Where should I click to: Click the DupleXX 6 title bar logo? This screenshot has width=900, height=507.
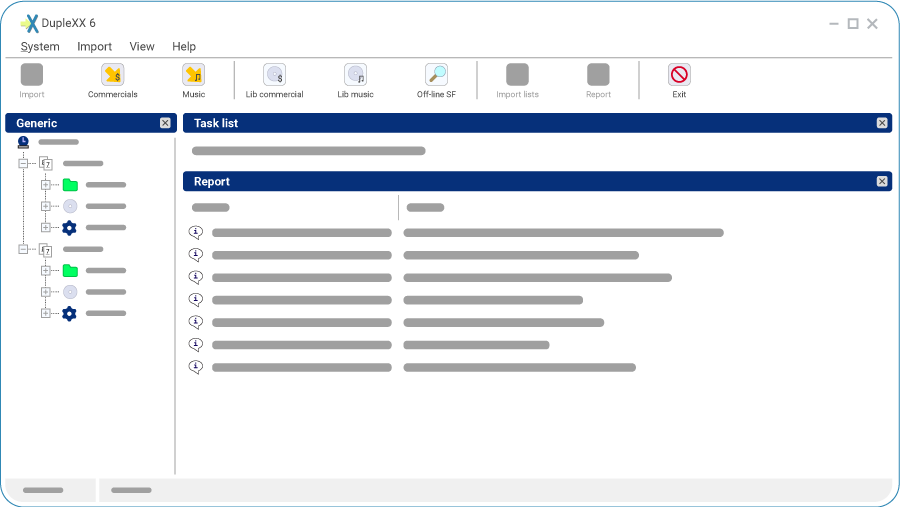(29, 24)
